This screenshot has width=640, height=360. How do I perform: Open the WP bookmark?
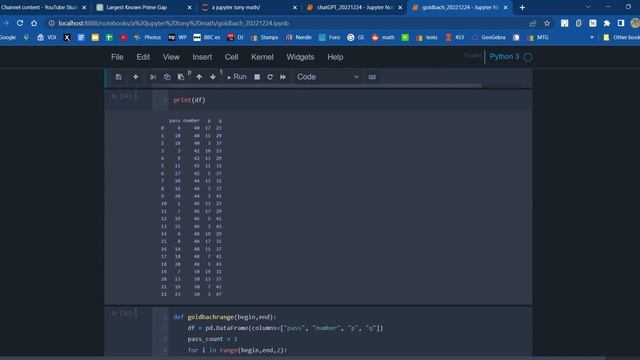coord(178,37)
